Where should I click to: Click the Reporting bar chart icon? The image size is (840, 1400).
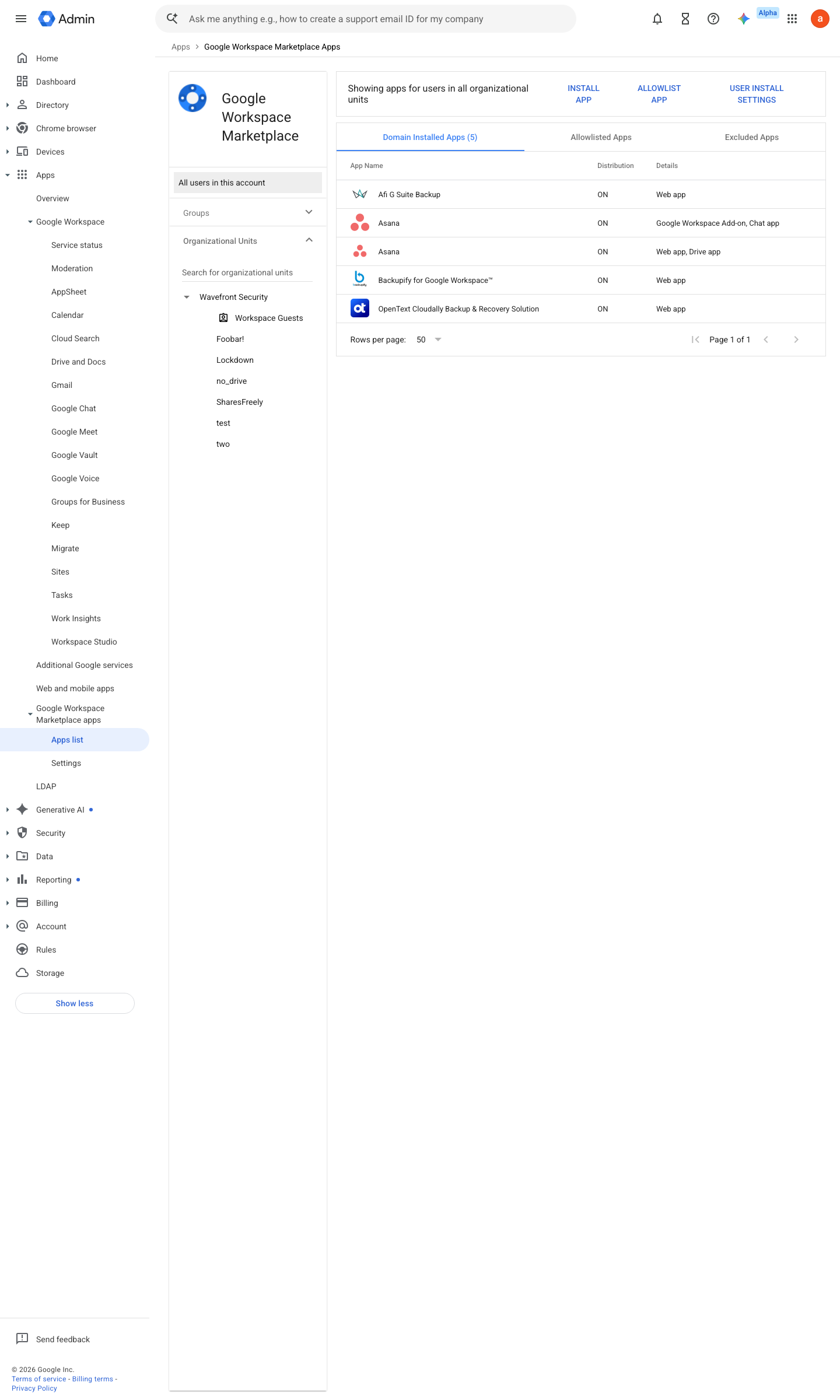[x=22, y=880]
